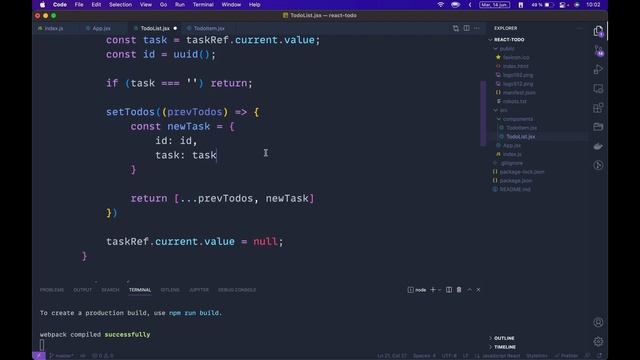Image resolution: width=640 pixels, height=360 pixels.
Task: Switch to the index.js editor tab
Action: [x=54, y=29]
